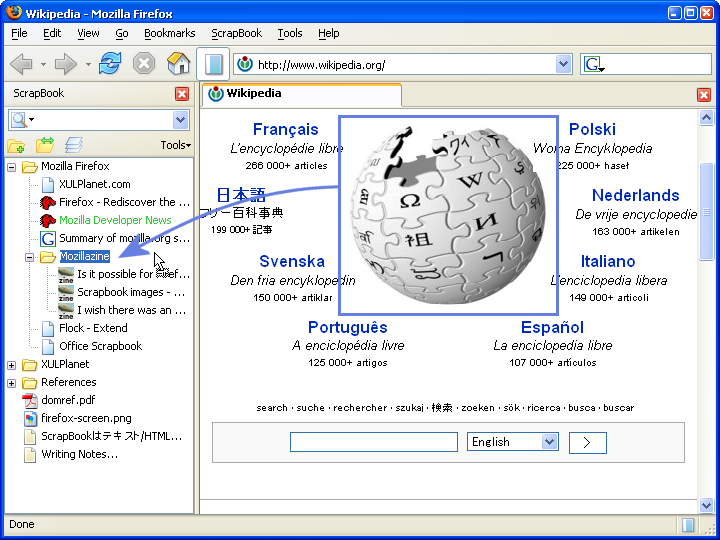Screen dimensions: 720x540
Task: Open the ScrapBook menu
Action: click(236, 34)
